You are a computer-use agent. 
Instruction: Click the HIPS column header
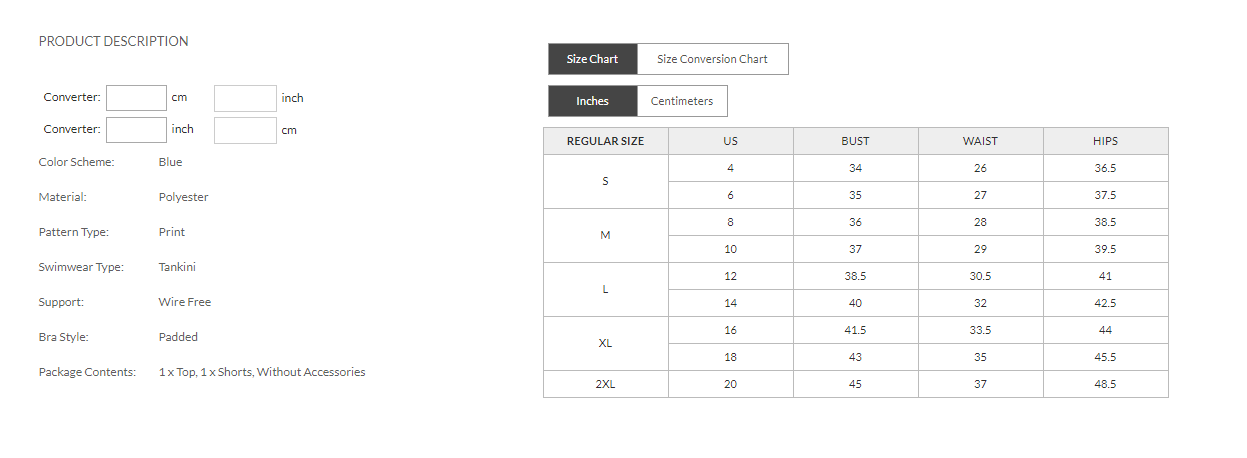[x=1105, y=141]
